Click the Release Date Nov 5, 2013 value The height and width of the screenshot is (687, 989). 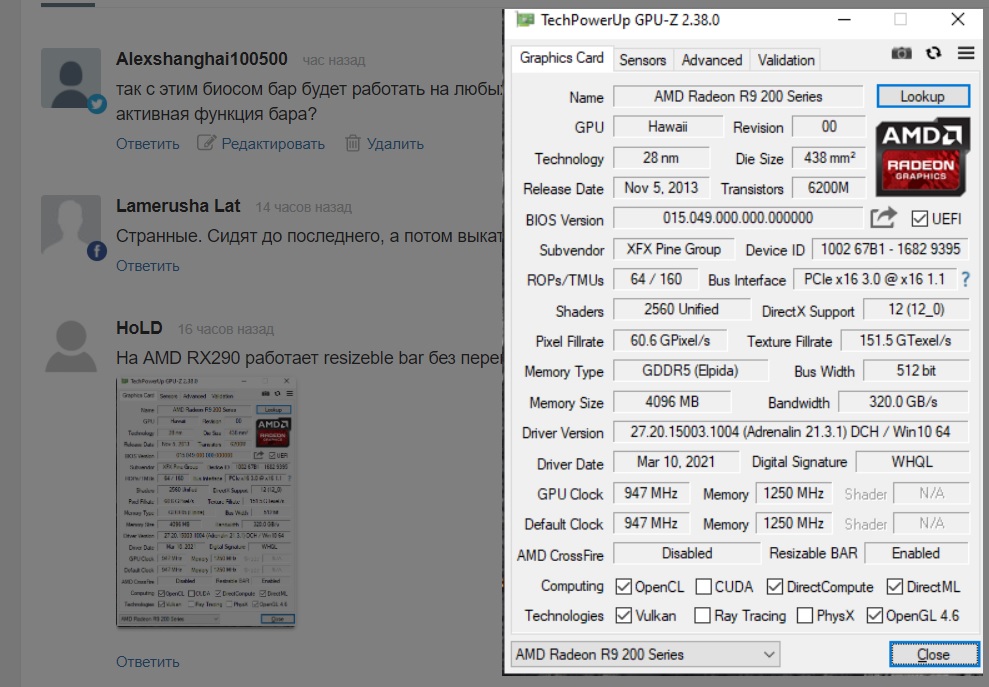[661, 188]
